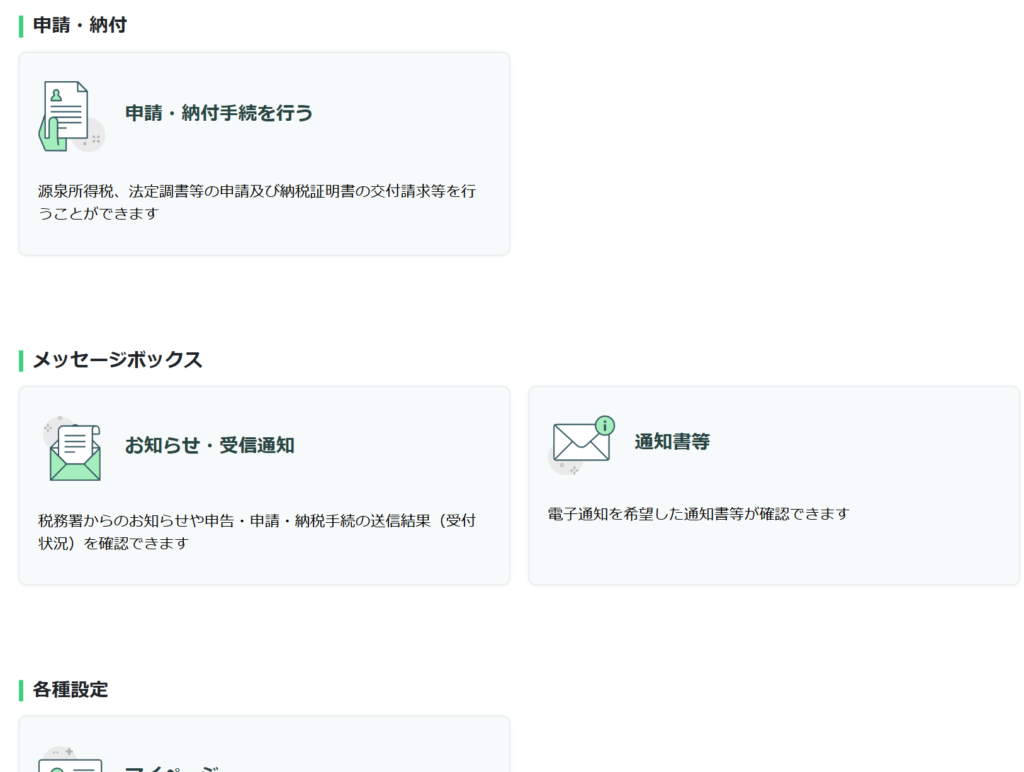Click the メッセージボックス section heading
1024x772 pixels.
click(x=117, y=360)
